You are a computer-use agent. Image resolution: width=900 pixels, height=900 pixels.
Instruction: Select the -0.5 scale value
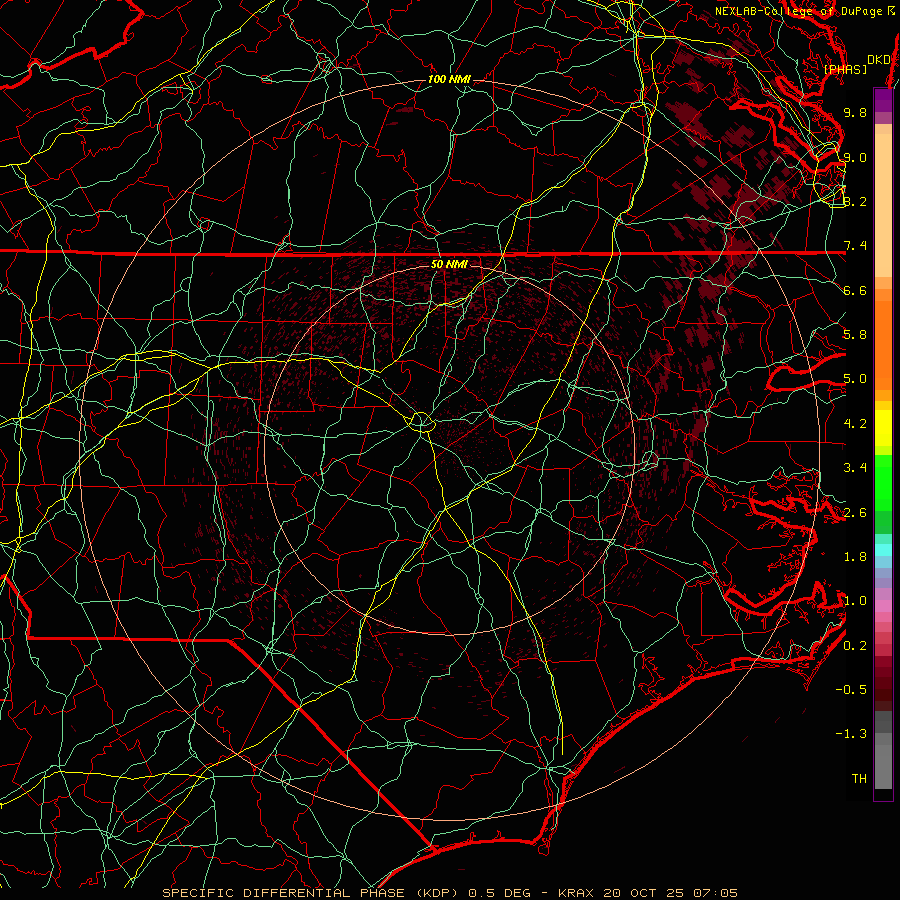(851, 690)
